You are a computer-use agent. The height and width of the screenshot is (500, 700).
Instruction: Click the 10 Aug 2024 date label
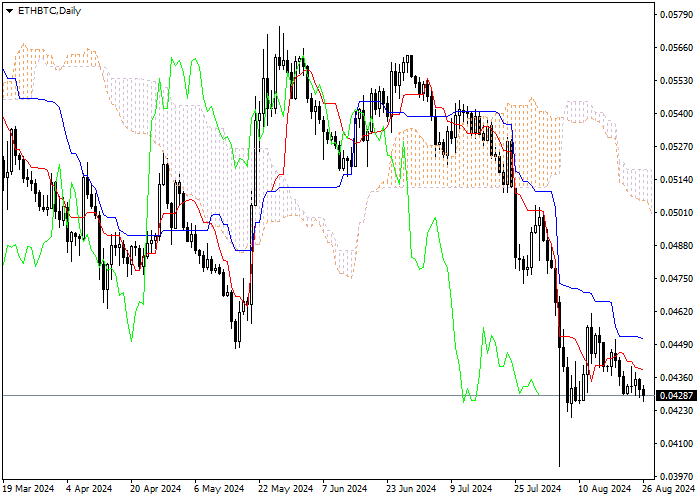(x=605, y=489)
